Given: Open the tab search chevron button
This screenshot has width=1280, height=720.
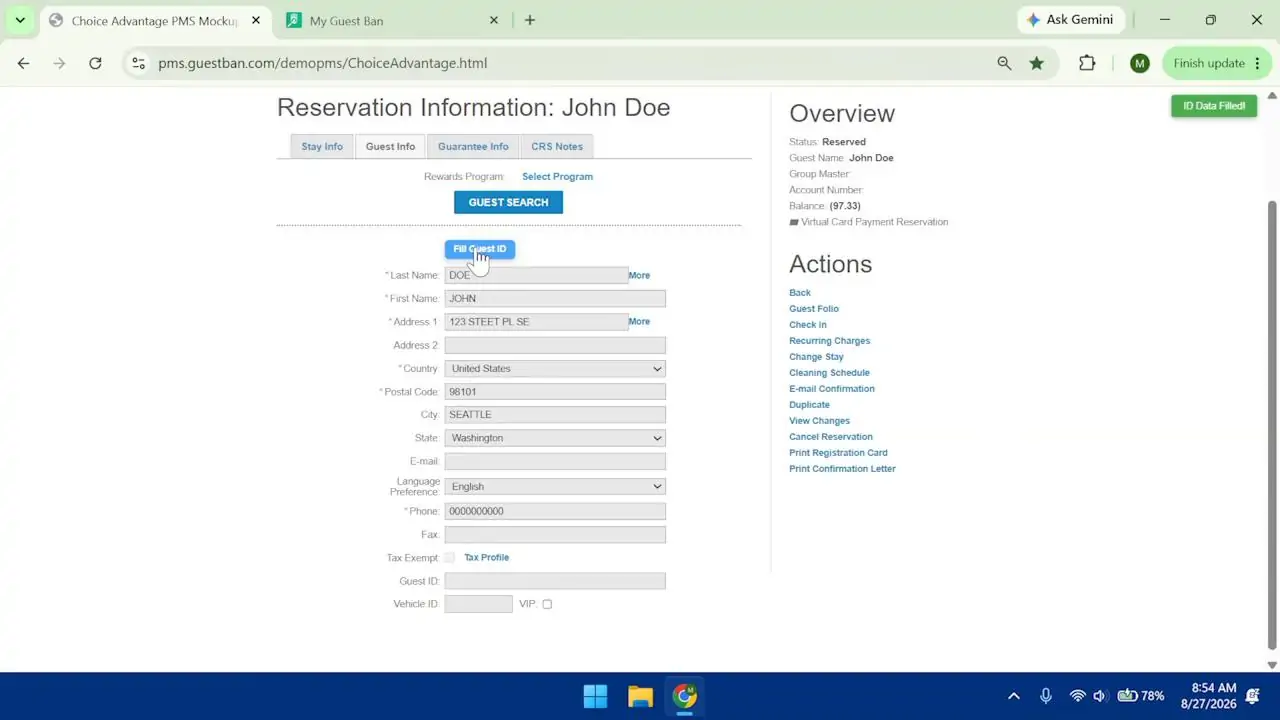Looking at the screenshot, I should coord(20,20).
